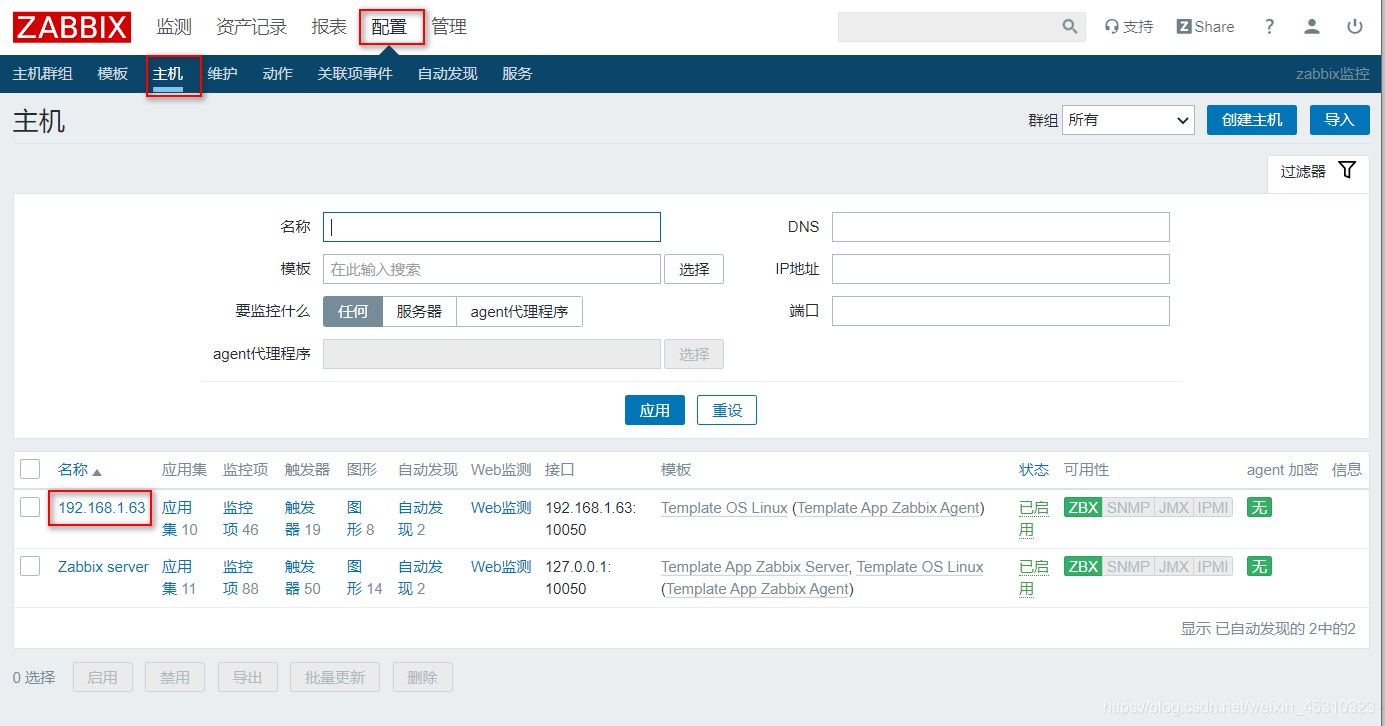This screenshot has width=1385, height=726.
Task: Click encryption 无 badge for Zabbix server
Action: (1259, 567)
